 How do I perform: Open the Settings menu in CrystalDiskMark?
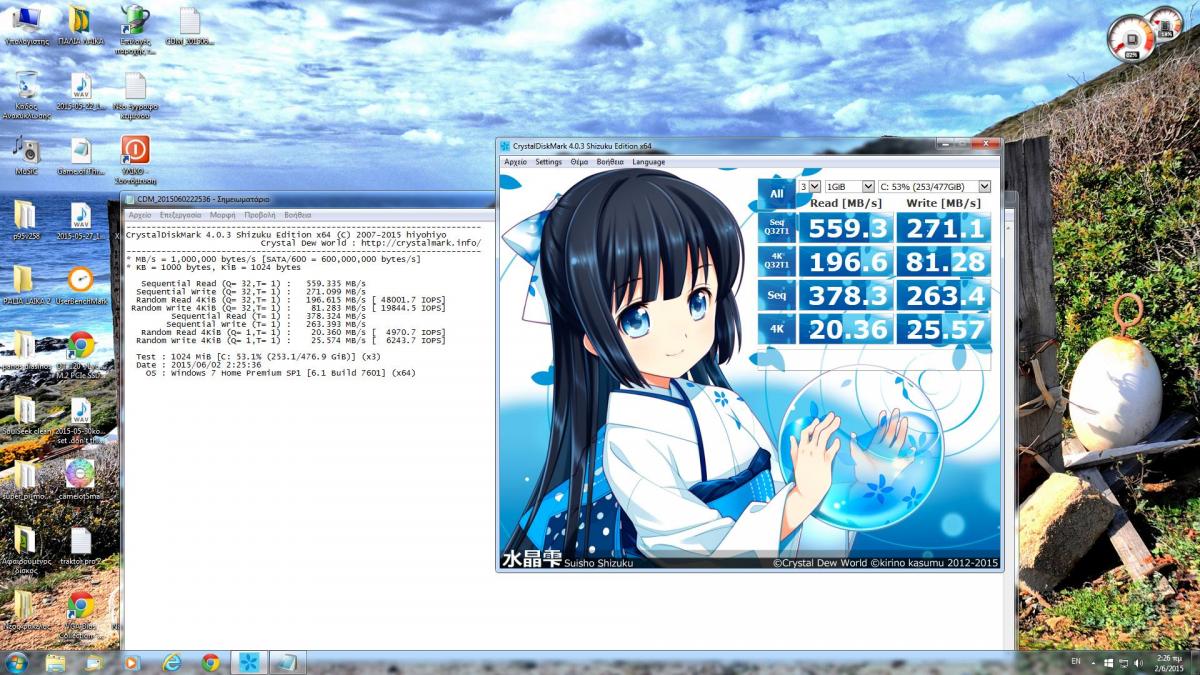[548, 162]
